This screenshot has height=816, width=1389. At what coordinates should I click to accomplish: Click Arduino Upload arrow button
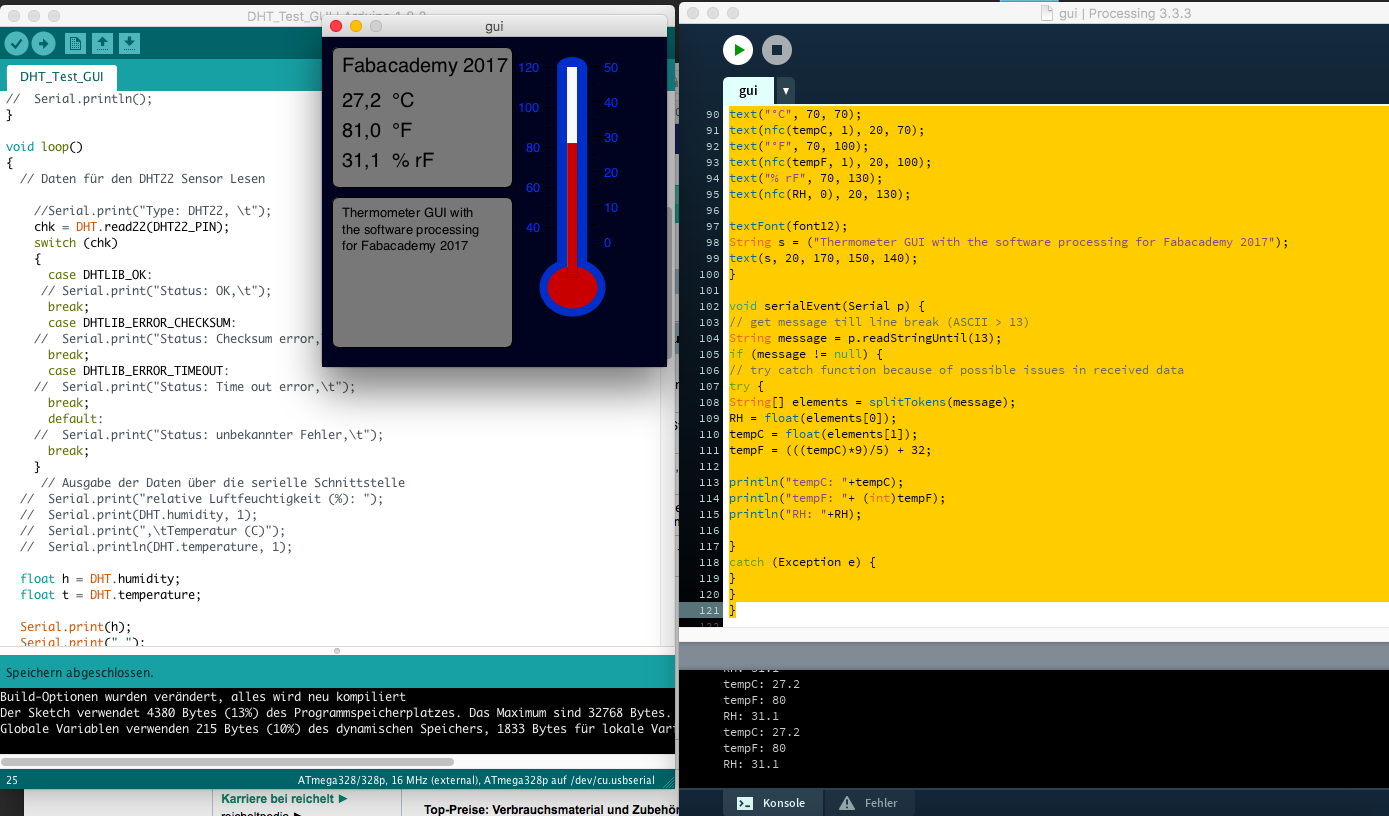pos(44,43)
